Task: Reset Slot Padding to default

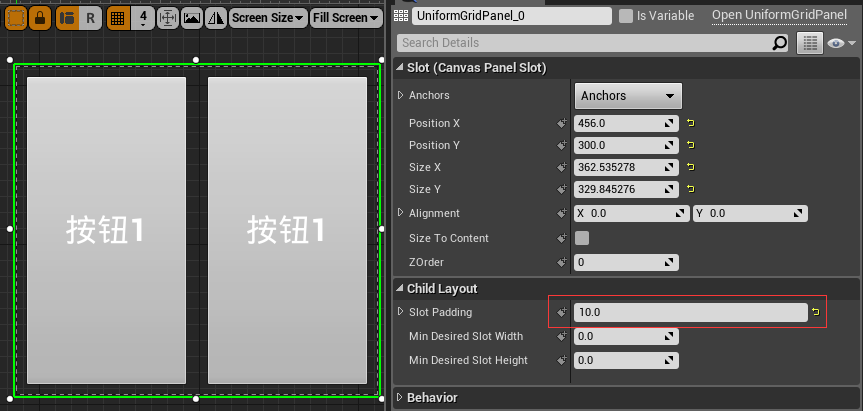Action: coord(816,313)
